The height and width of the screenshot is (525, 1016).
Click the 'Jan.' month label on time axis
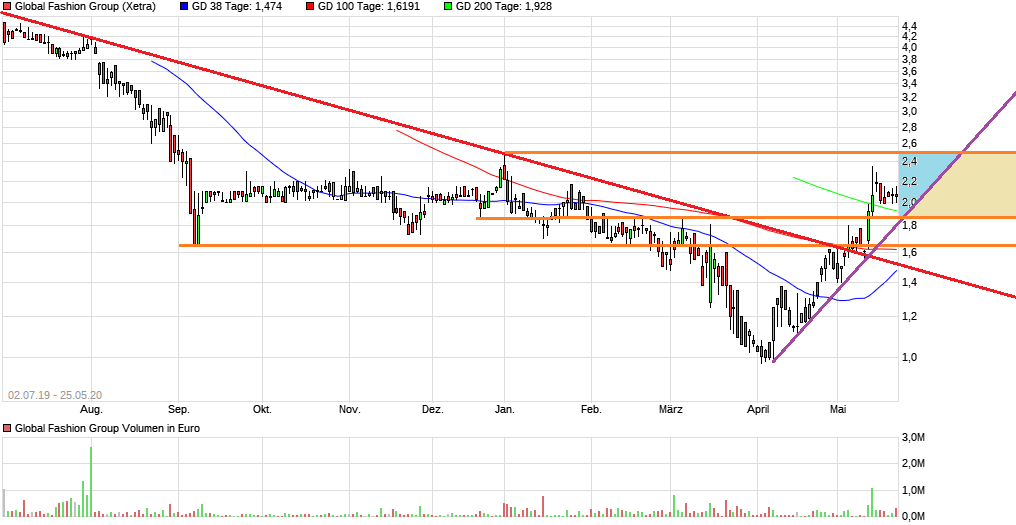click(x=505, y=409)
